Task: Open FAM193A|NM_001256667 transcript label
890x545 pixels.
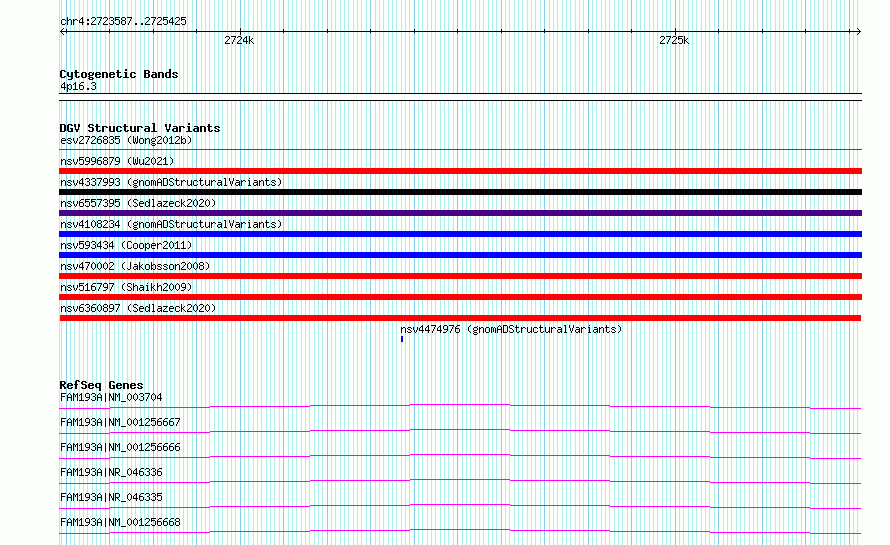Action: tap(120, 422)
